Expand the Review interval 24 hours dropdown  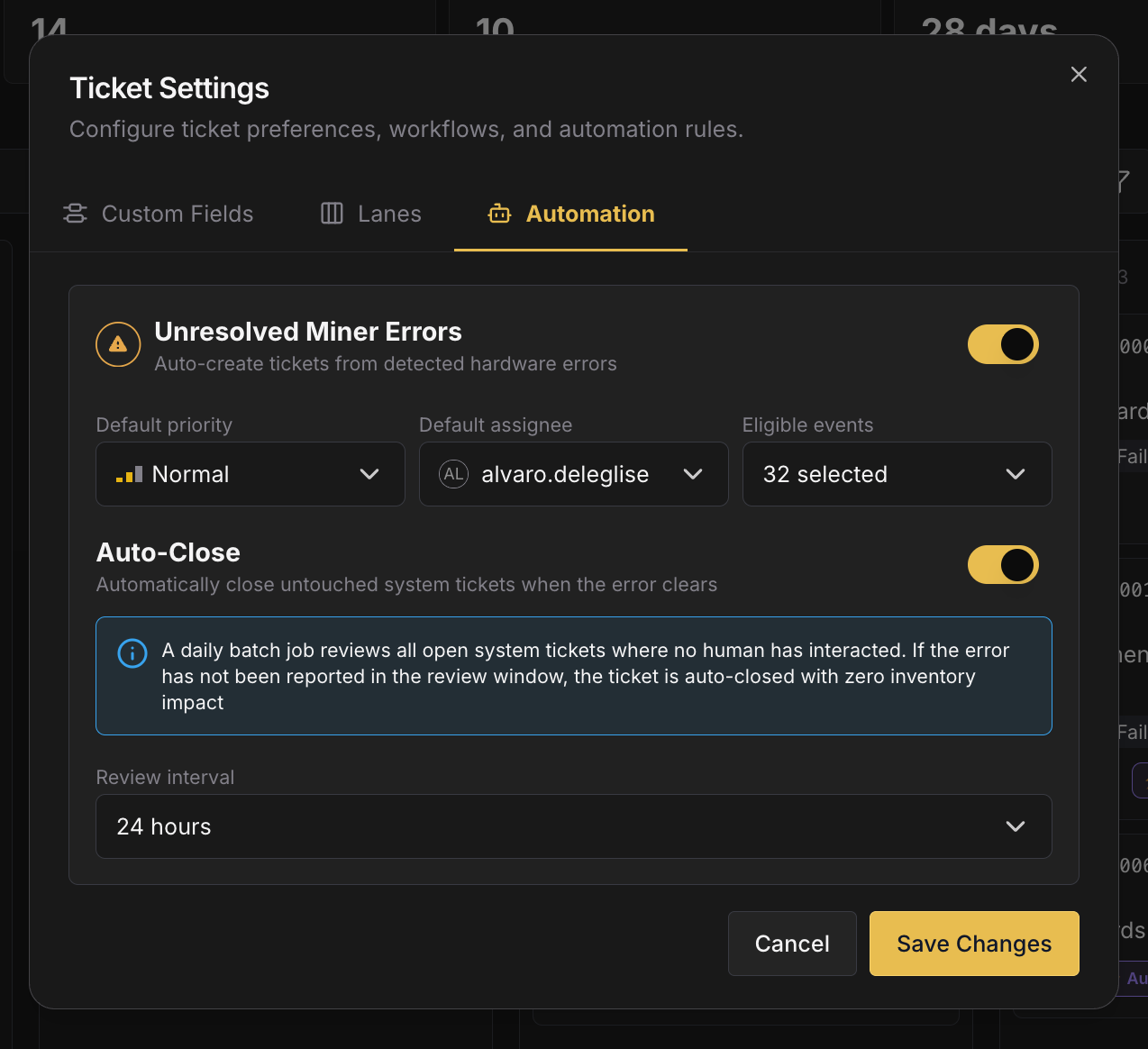point(574,826)
